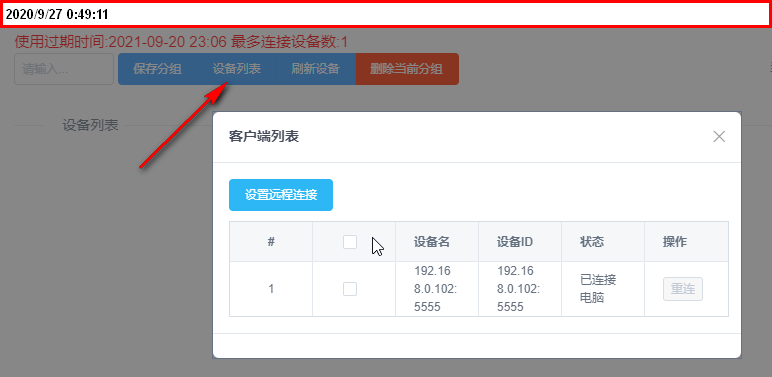772x377 pixels.
Task: Click the 设置远程连接 button
Action: pyautogui.click(x=281, y=195)
